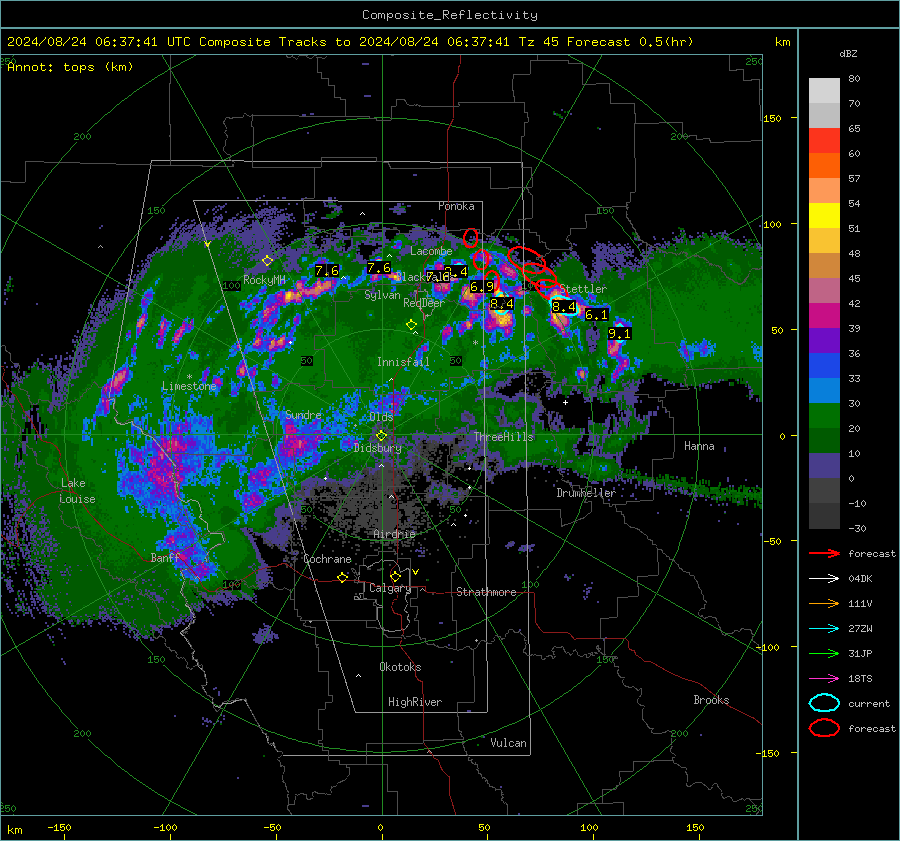The image size is (900, 841).
Task: Click the storm top label 6.1
Action: tap(596, 315)
